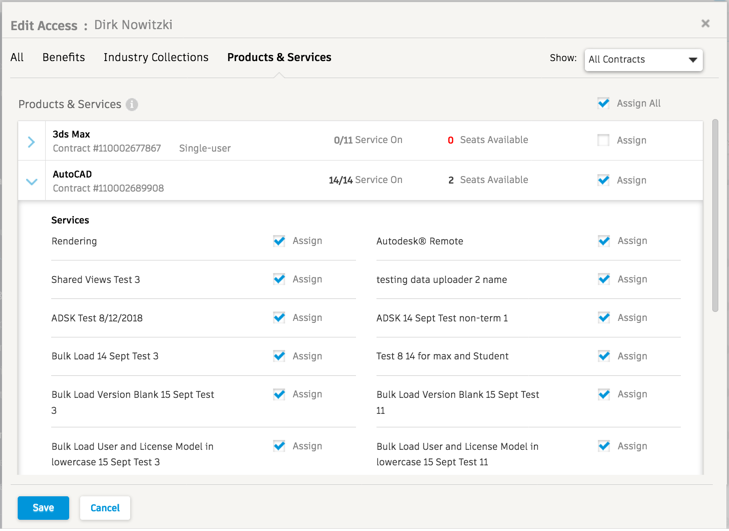Screen dimensions: 729x531
Task: Click the 0/11 Service On text
Action: (368, 140)
